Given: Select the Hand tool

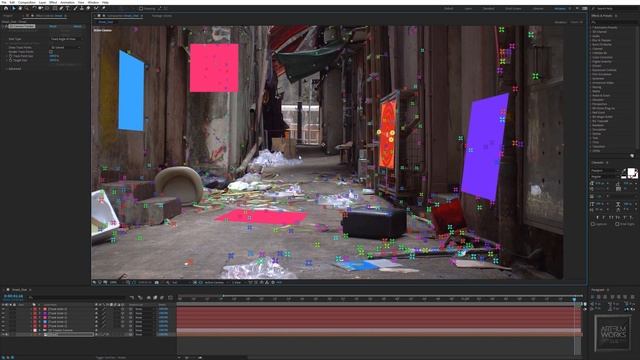Looking at the screenshot, I should [20, 8].
